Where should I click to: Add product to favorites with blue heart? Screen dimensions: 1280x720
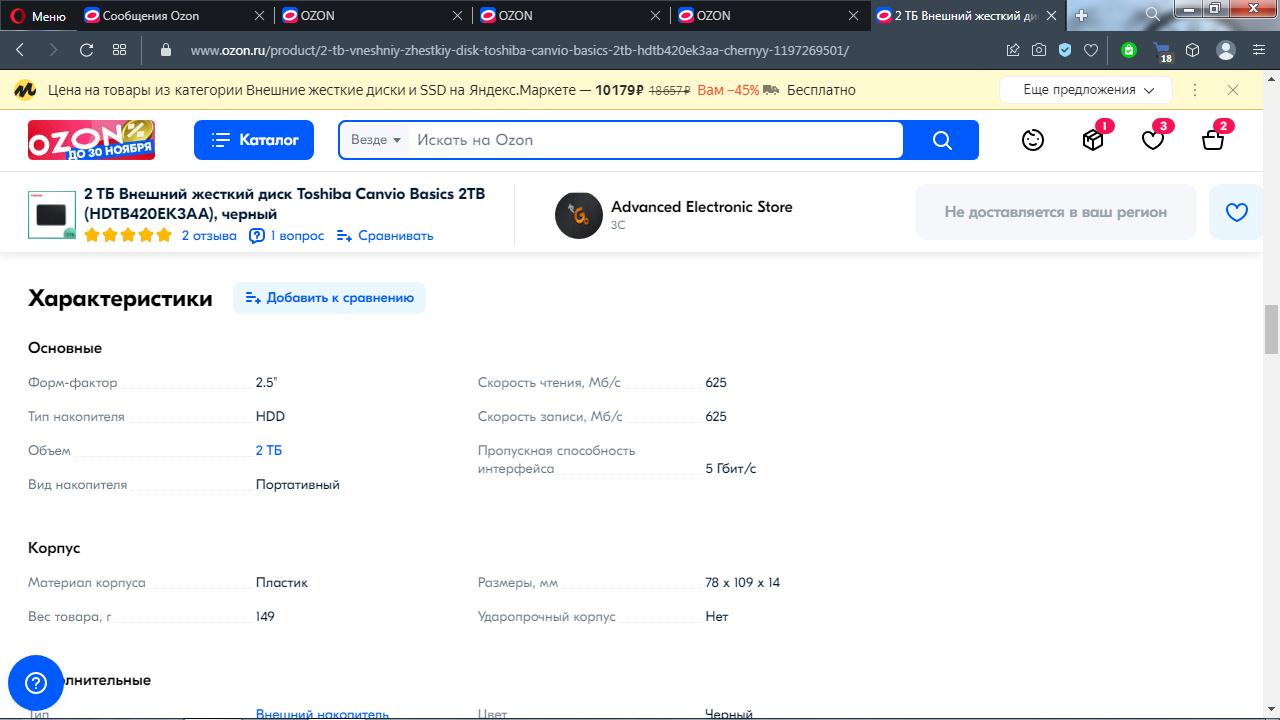point(1237,212)
